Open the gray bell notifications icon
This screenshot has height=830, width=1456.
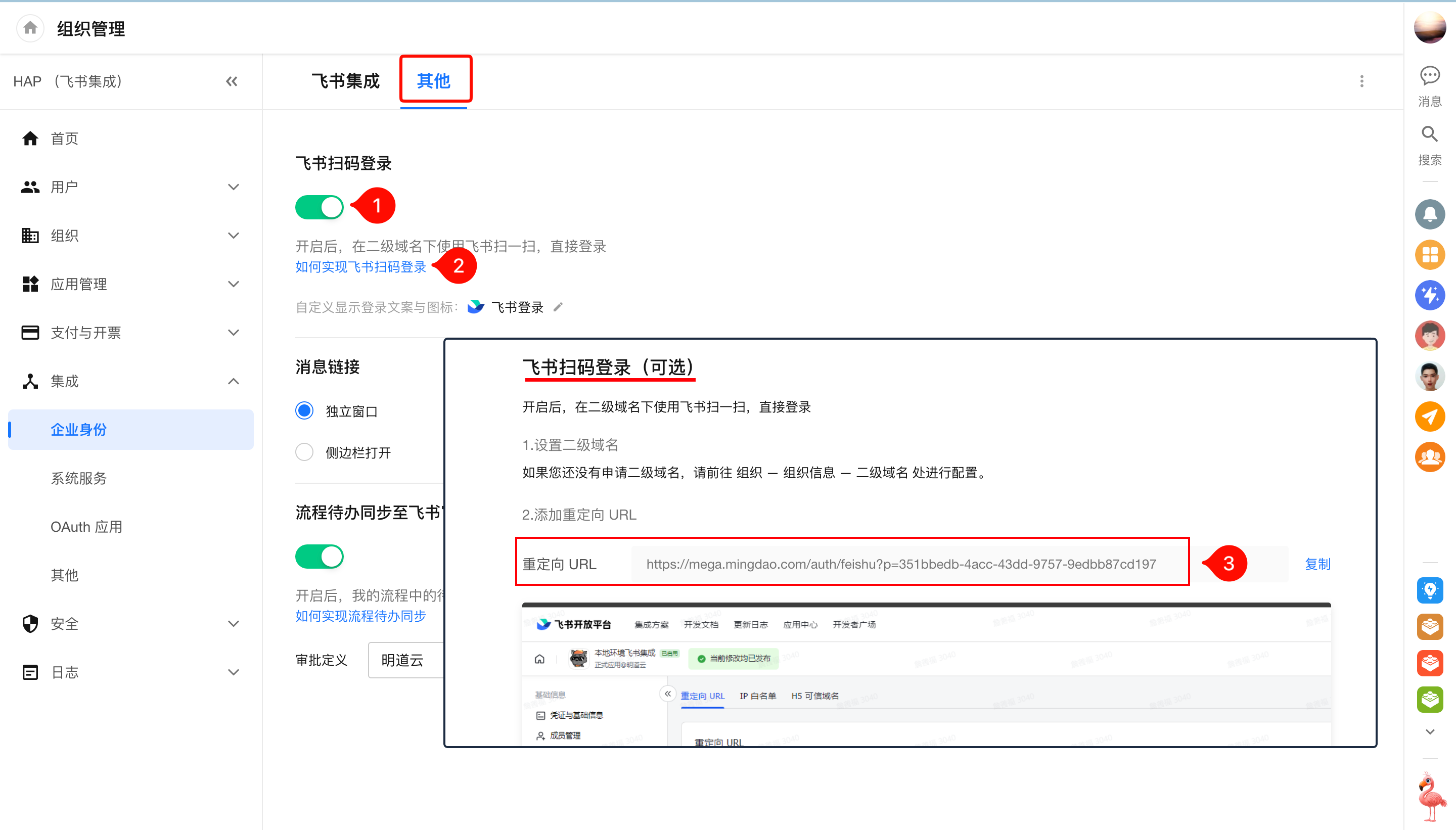(x=1429, y=214)
